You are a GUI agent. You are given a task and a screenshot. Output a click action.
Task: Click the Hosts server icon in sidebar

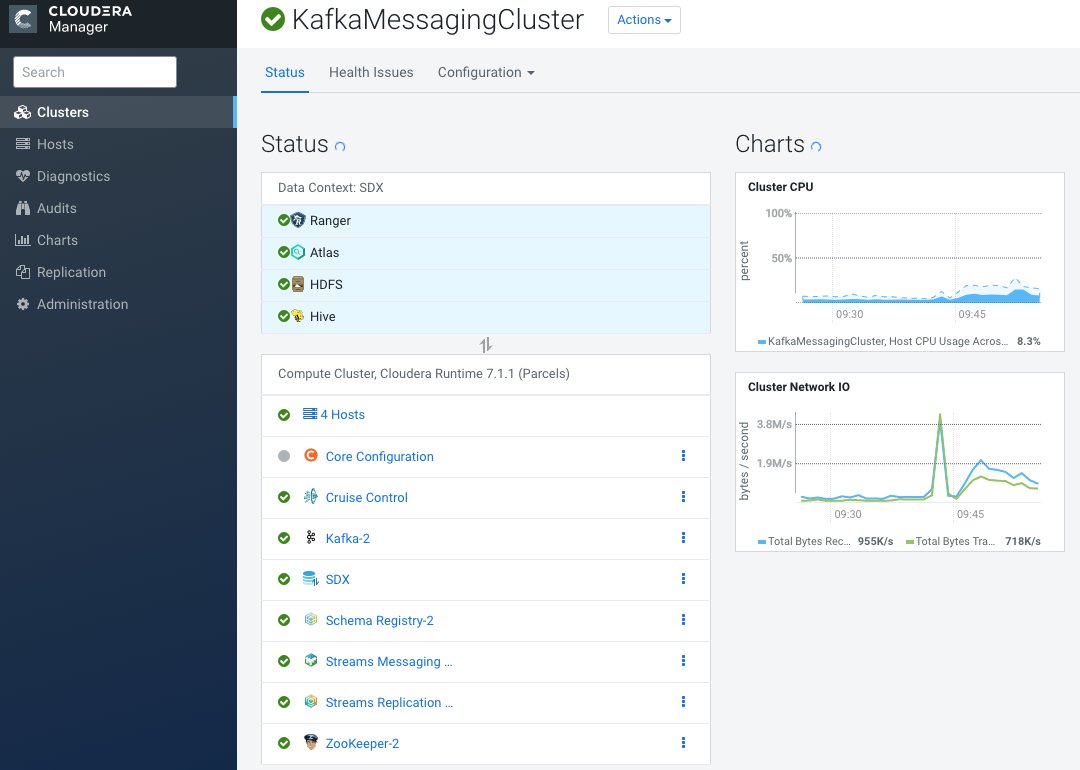(23, 144)
